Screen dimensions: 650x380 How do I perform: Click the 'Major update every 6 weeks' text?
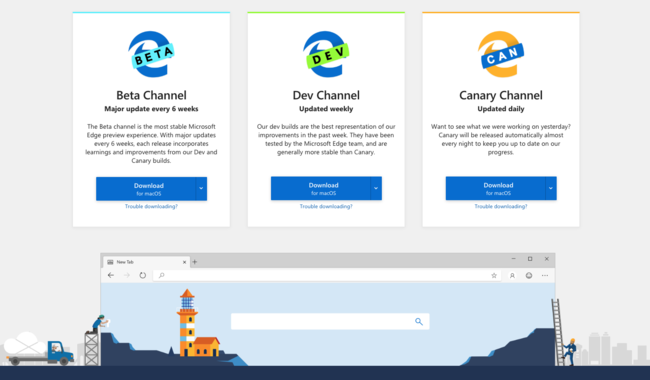point(151,109)
